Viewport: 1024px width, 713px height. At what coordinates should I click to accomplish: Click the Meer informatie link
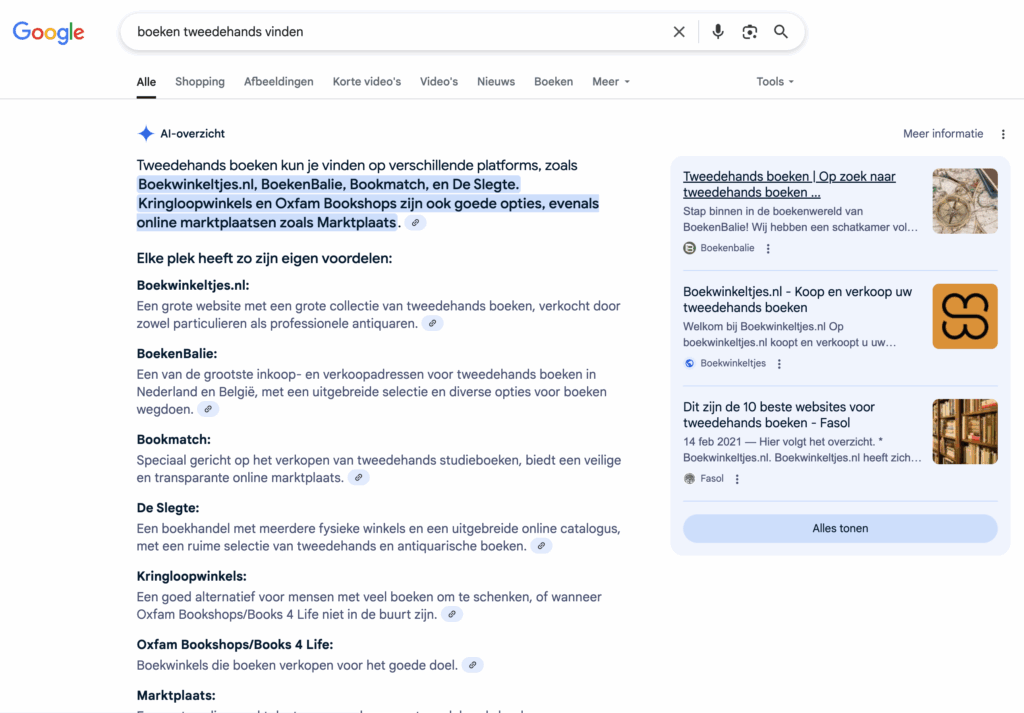tap(943, 134)
